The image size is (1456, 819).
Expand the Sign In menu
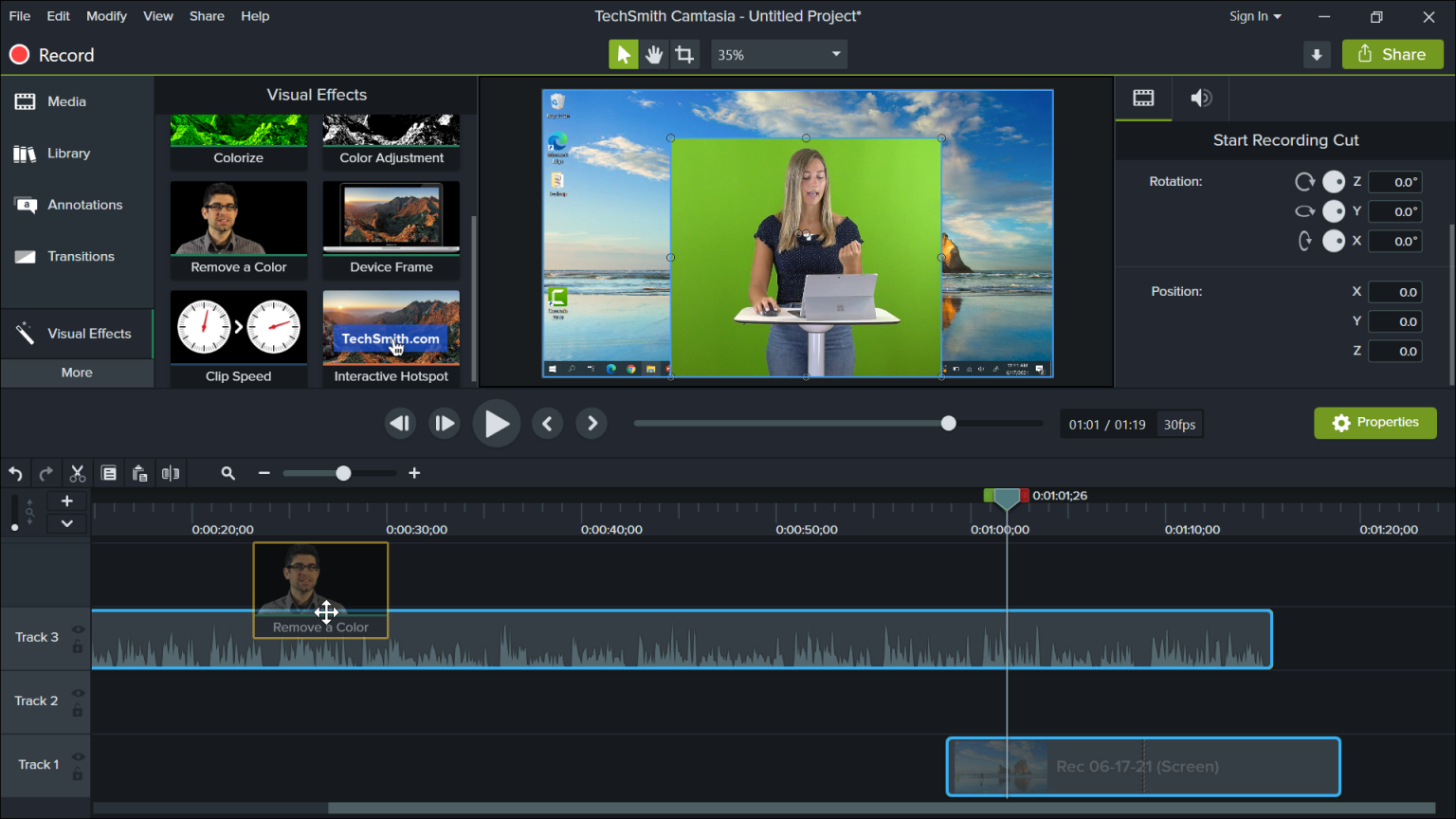click(1254, 16)
